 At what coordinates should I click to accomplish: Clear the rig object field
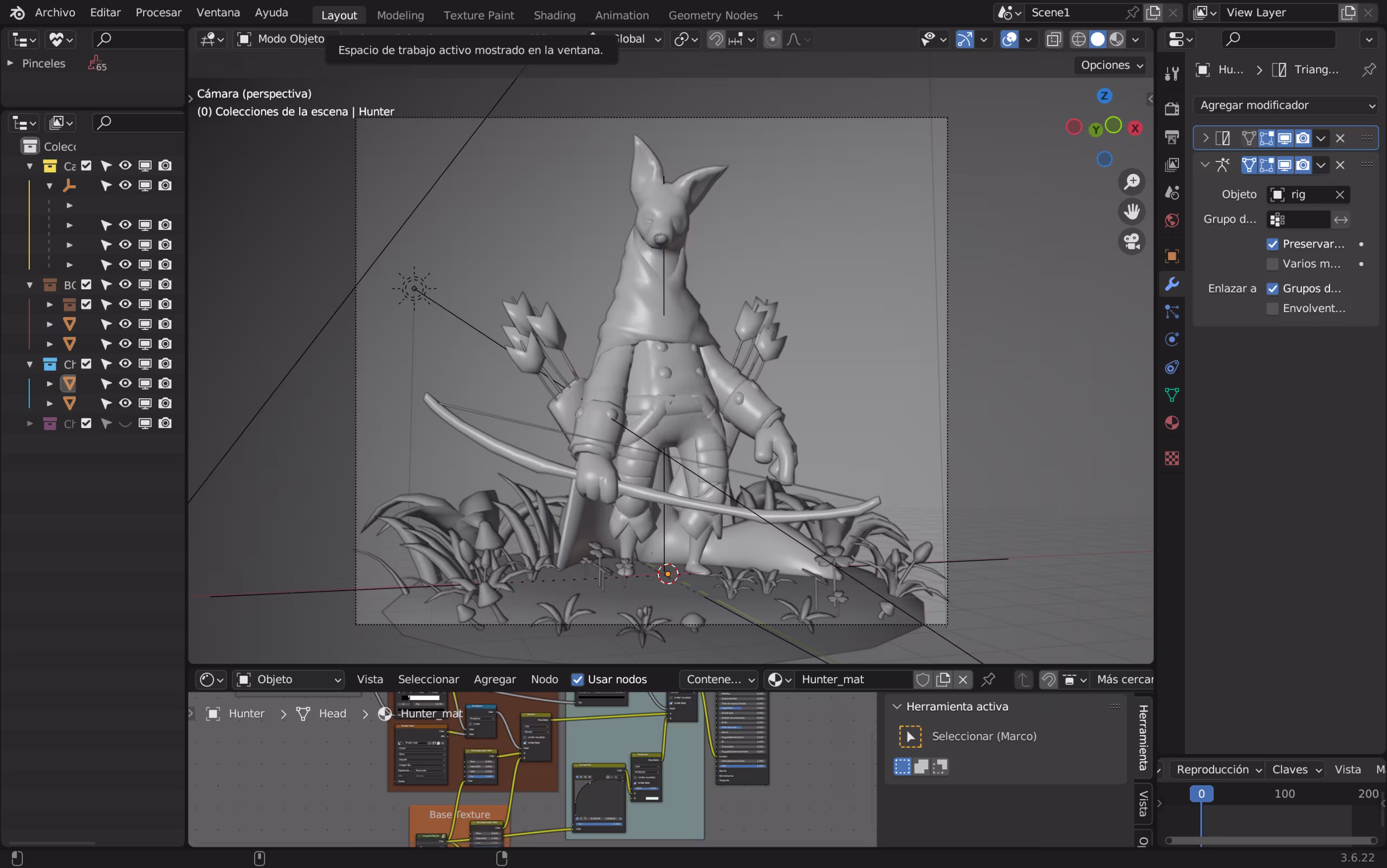click(1339, 195)
